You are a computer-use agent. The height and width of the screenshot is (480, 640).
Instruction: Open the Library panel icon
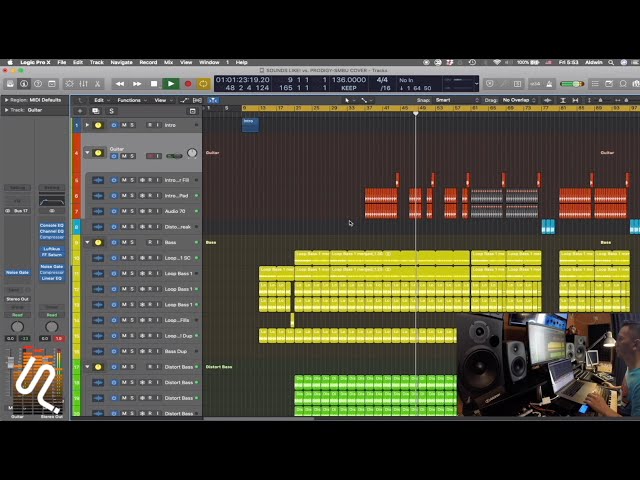pyautogui.click(x=10, y=84)
